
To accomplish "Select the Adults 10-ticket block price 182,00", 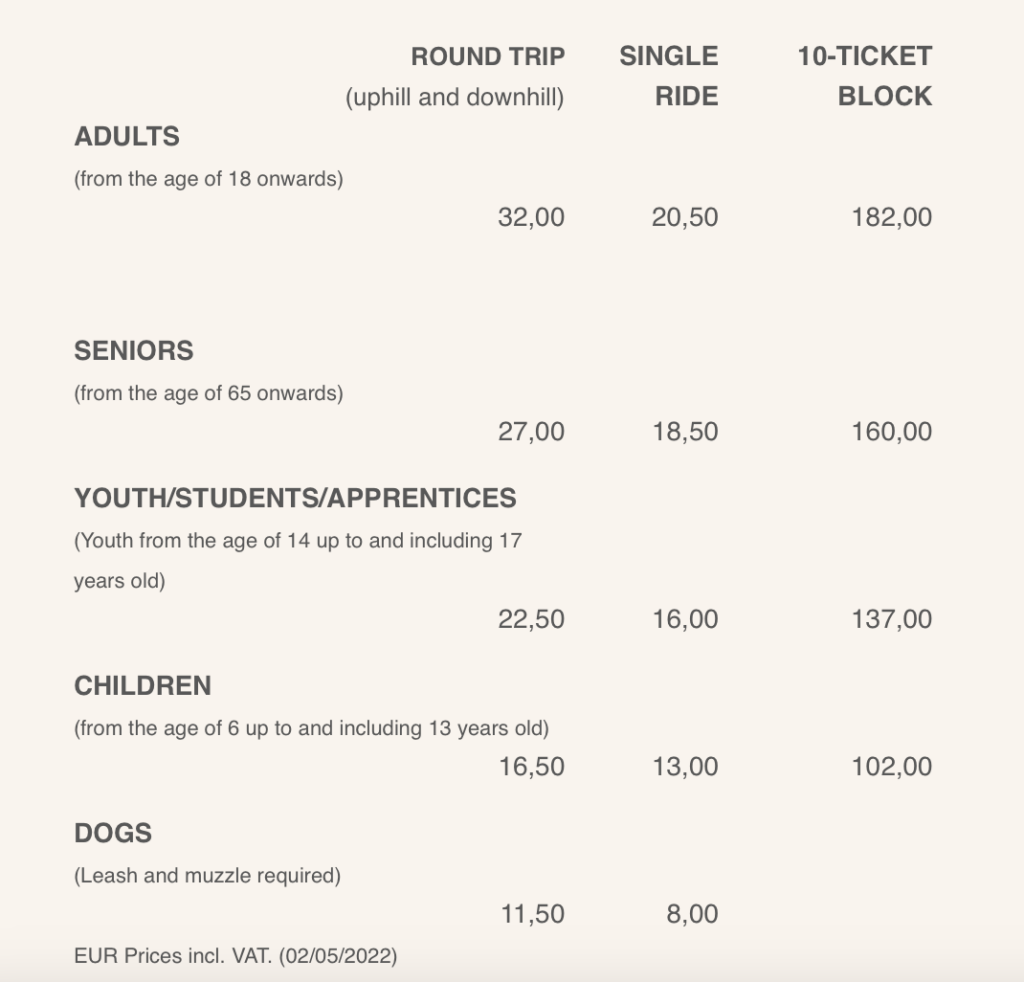I will click(892, 217).
